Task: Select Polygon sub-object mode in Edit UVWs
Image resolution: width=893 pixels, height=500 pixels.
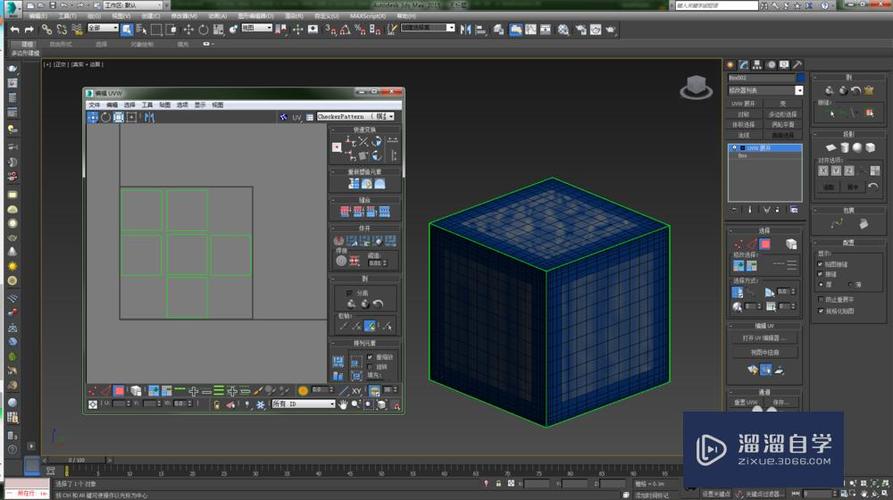Action: 119,391
